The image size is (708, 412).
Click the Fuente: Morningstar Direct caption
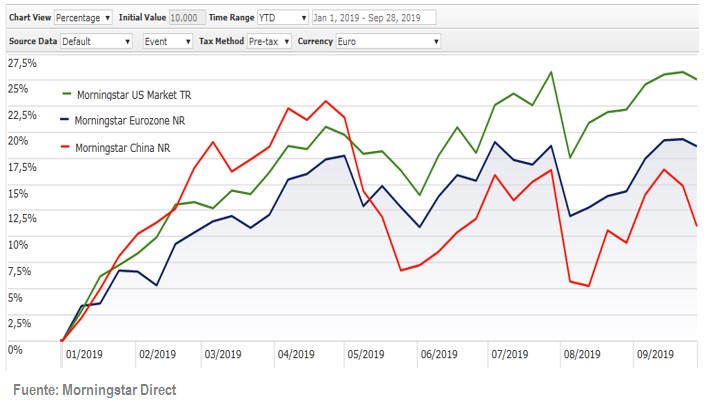(94, 388)
